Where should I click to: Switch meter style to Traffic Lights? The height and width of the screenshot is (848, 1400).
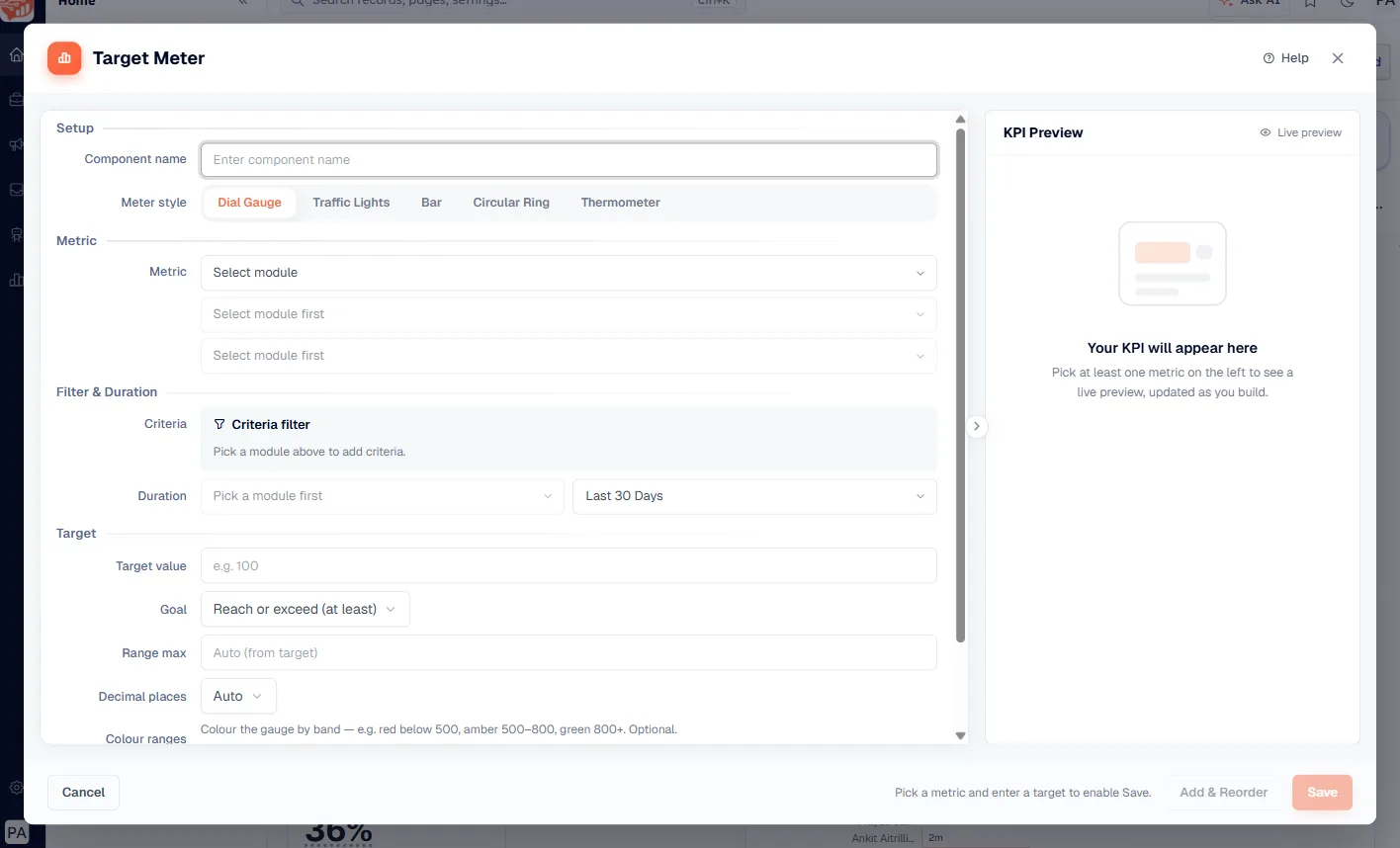(351, 203)
